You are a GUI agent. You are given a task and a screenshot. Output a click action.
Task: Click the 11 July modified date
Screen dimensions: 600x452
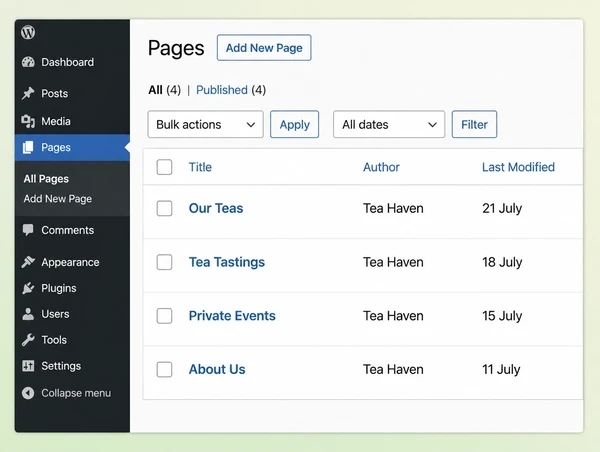[x=501, y=369]
